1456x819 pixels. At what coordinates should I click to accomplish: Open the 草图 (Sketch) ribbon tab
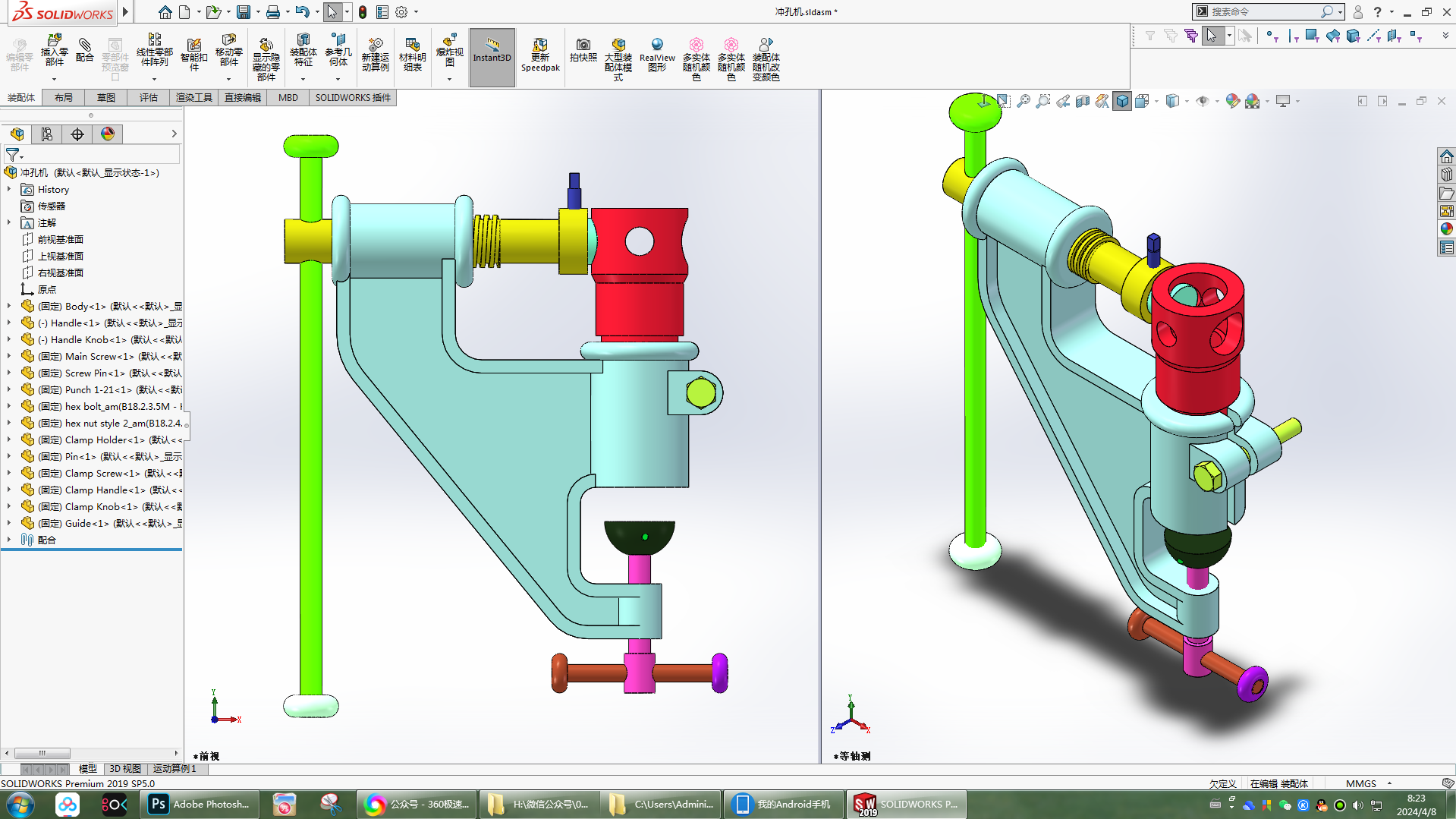click(x=106, y=98)
